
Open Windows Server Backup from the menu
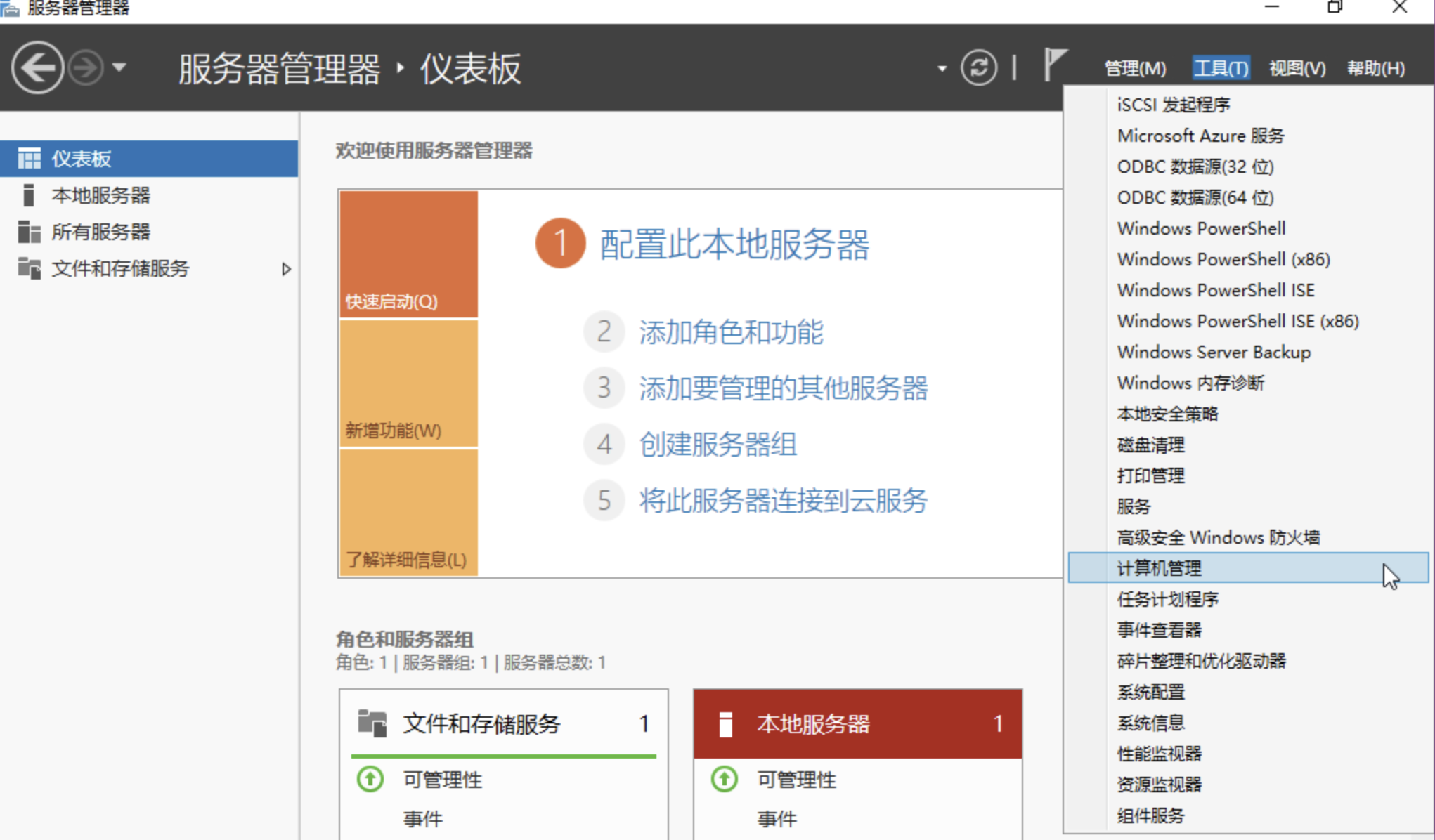tap(1248, 352)
